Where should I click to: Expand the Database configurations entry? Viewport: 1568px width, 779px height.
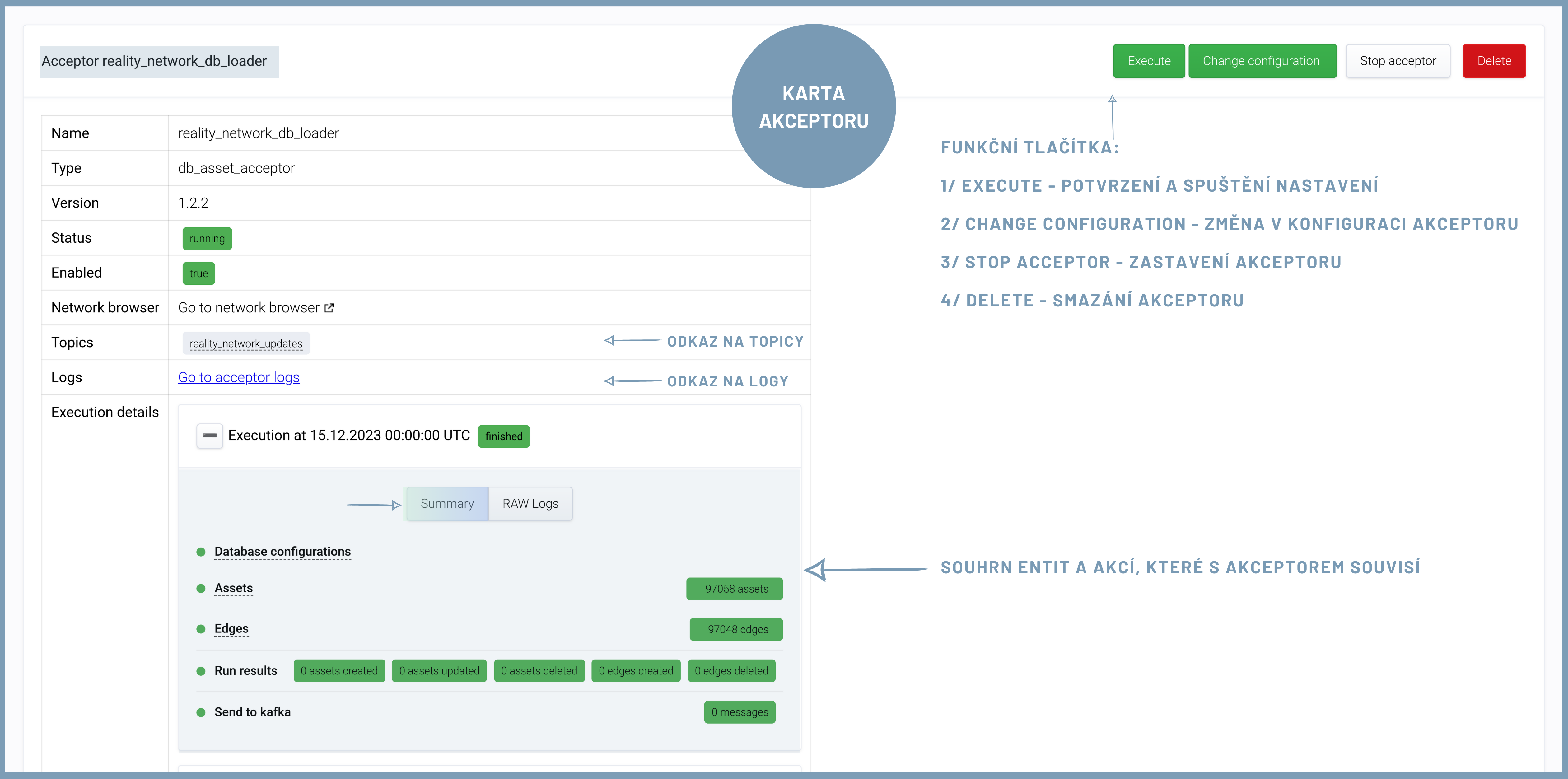coord(282,551)
